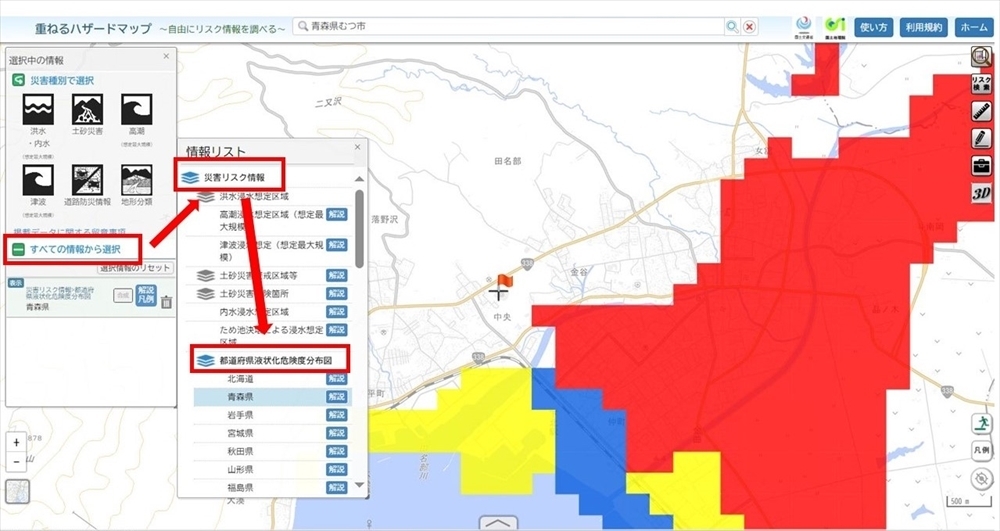This screenshot has height=531, width=1000.
Task: Open the リスク検索 risk search tool
Action: click(x=981, y=84)
